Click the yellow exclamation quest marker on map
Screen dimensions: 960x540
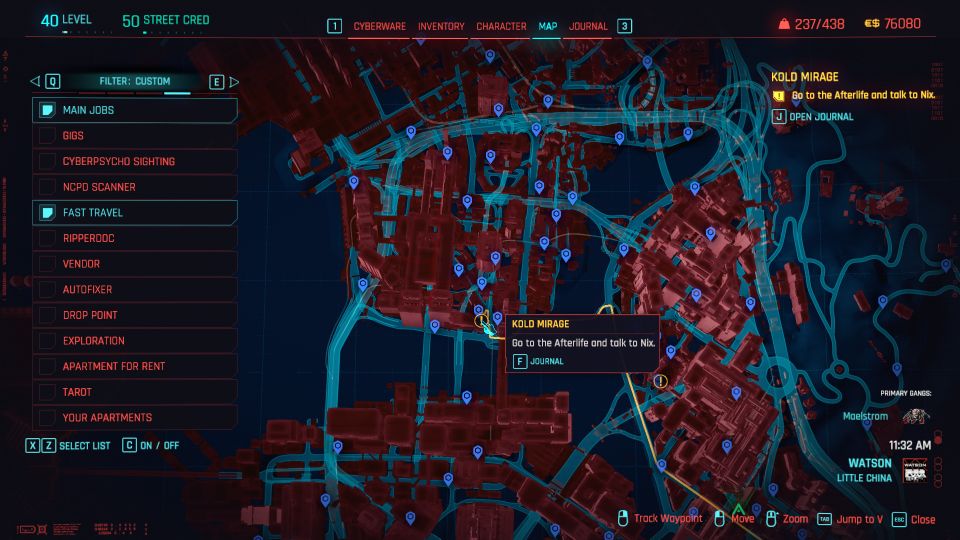[660, 381]
